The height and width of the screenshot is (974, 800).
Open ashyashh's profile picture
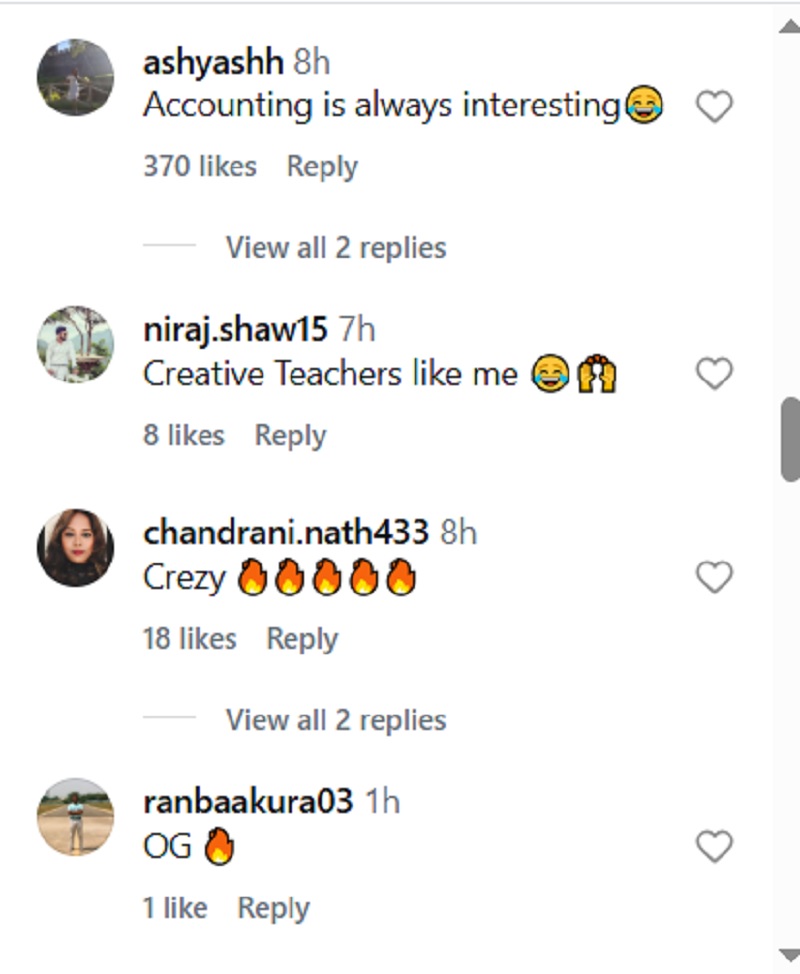[x=75, y=77]
